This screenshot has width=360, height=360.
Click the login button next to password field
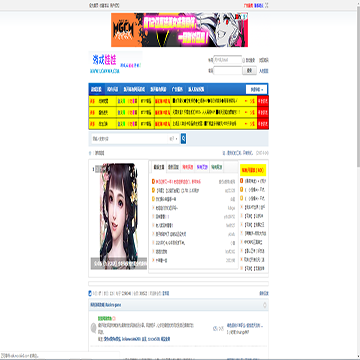tap(250, 71)
